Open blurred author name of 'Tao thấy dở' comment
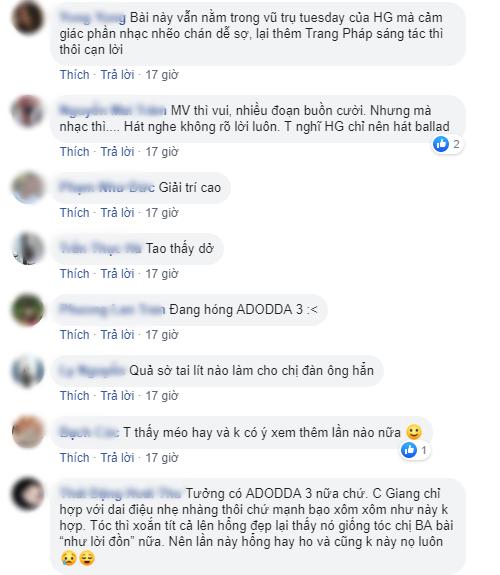The image size is (500, 575). click(101, 248)
